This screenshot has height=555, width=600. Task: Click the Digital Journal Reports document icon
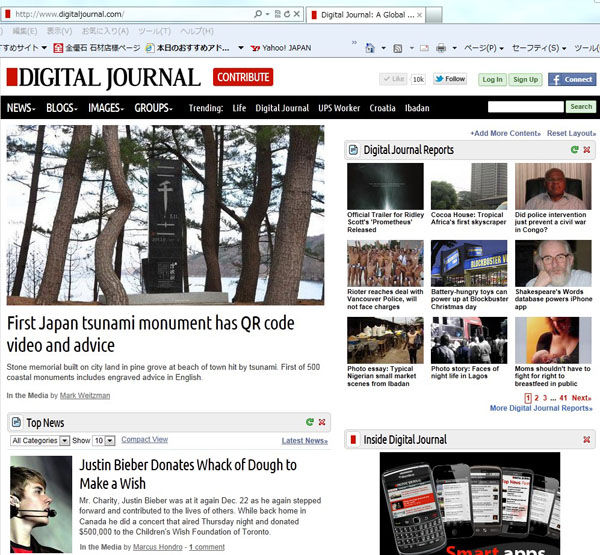[x=353, y=150]
